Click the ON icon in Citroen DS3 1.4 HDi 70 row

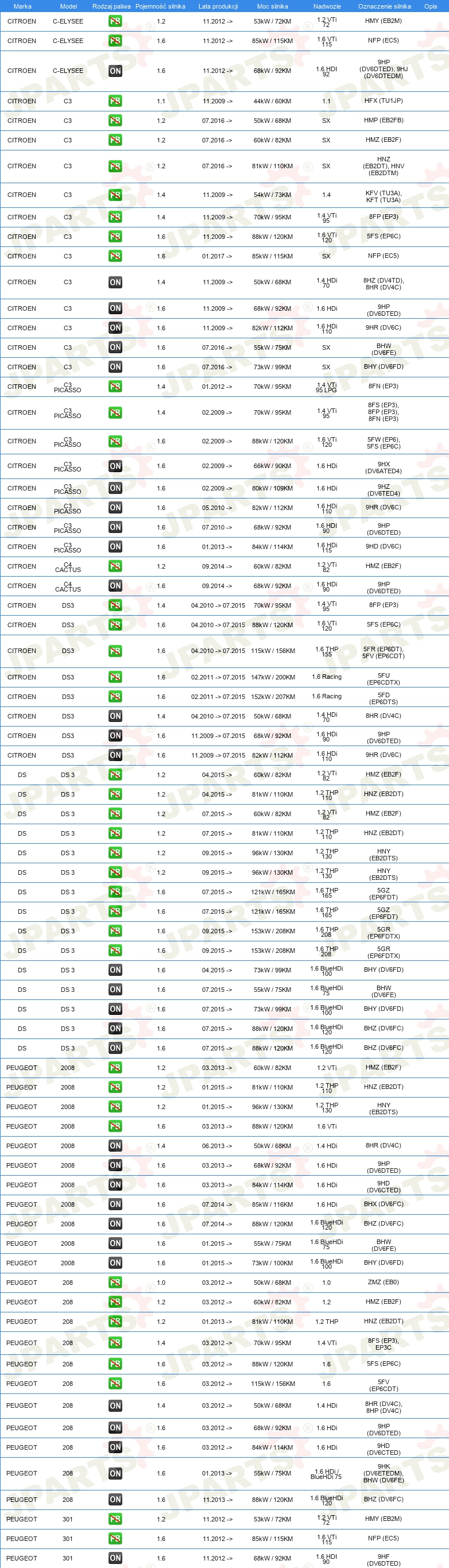(115, 716)
